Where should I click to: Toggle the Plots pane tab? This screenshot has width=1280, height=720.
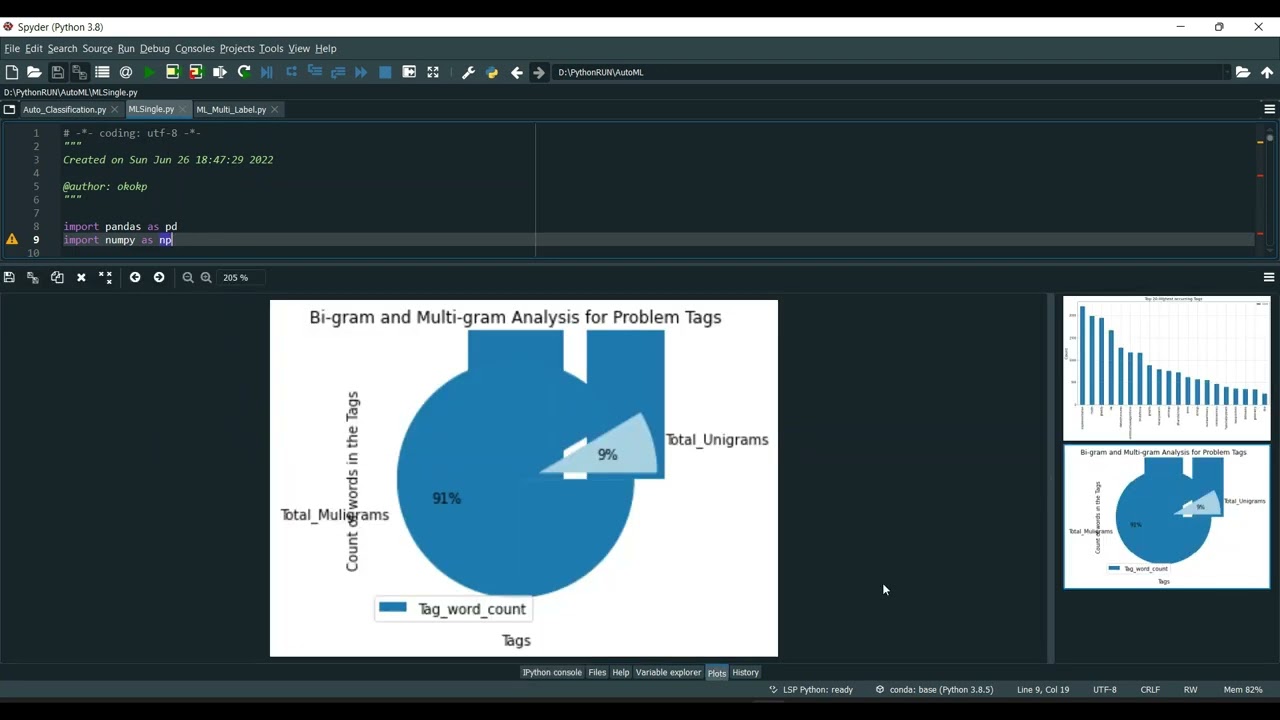[x=717, y=673]
